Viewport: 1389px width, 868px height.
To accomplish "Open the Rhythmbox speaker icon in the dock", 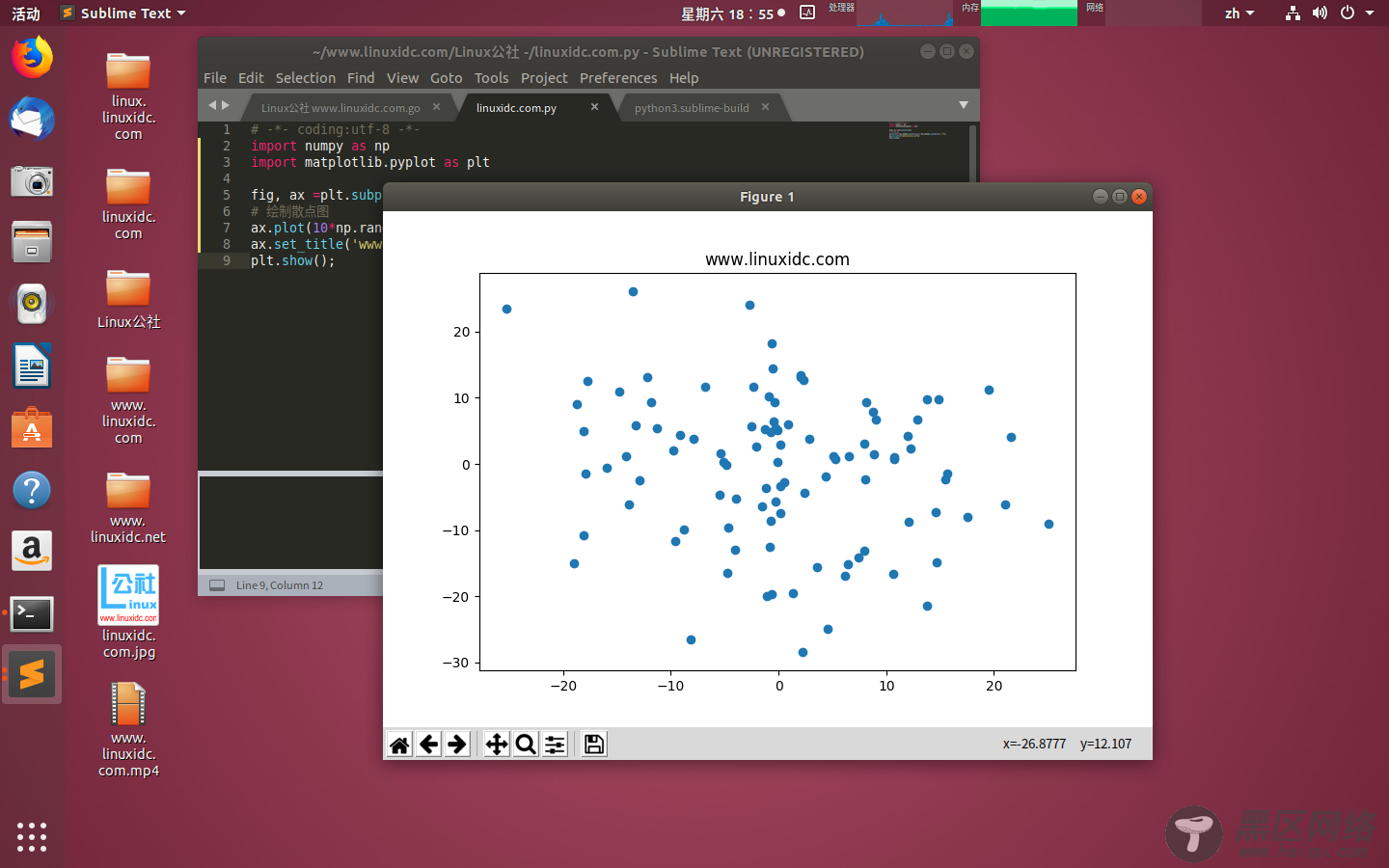I will pos(32,304).
